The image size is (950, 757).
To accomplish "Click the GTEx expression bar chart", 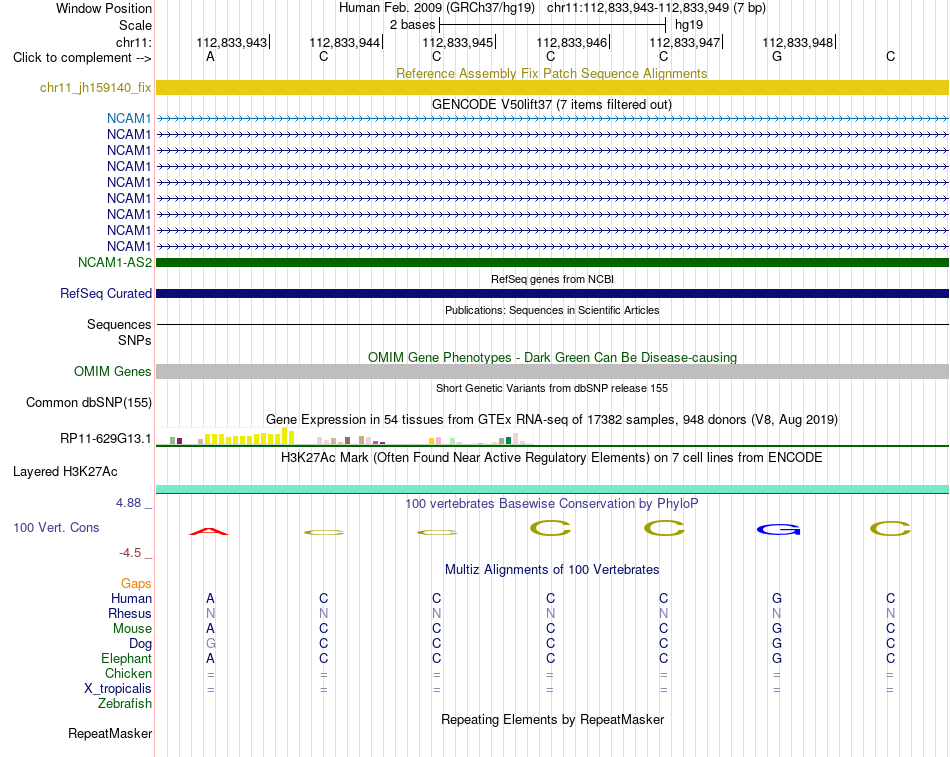I will pos(345,436).
